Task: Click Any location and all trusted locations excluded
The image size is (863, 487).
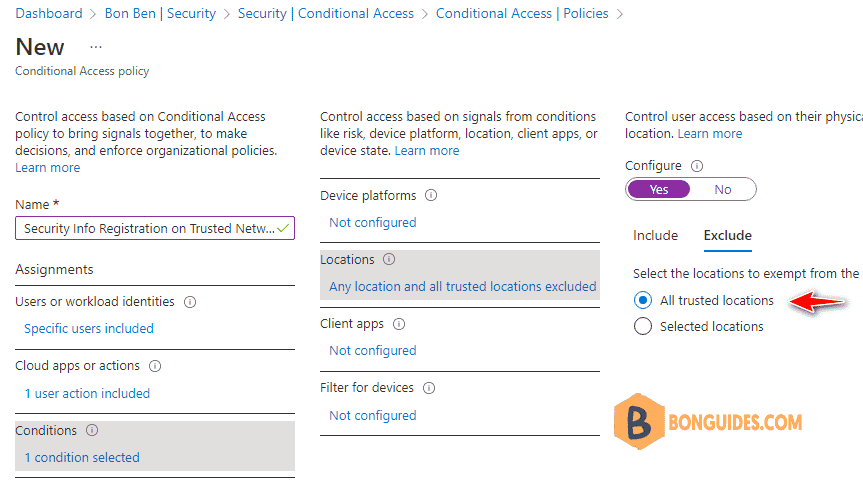Action: (x=462, y=287)
